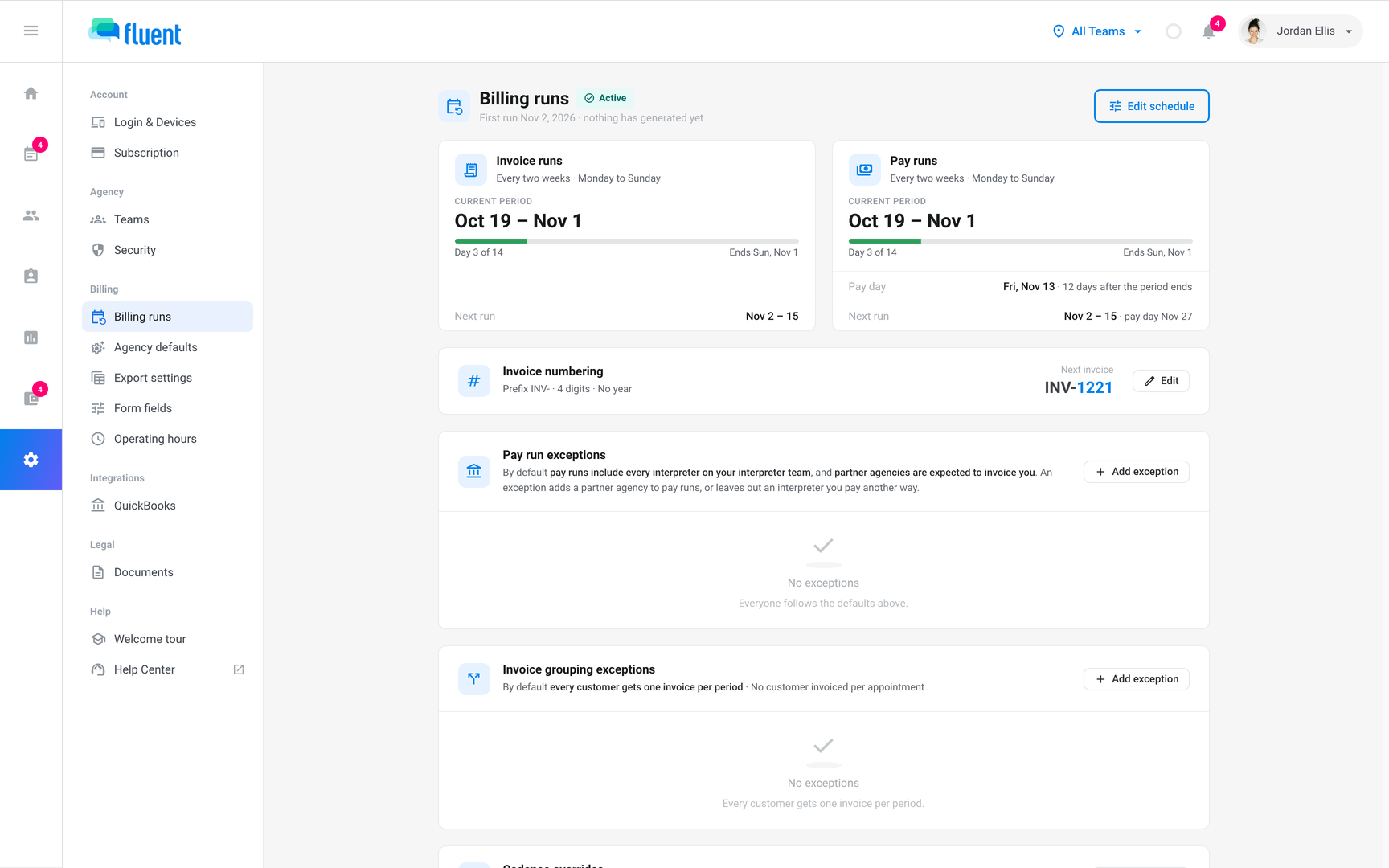Click the Pay run exceptions bank icon
This screenshot has width=1389, height=868.
[474, 471]
